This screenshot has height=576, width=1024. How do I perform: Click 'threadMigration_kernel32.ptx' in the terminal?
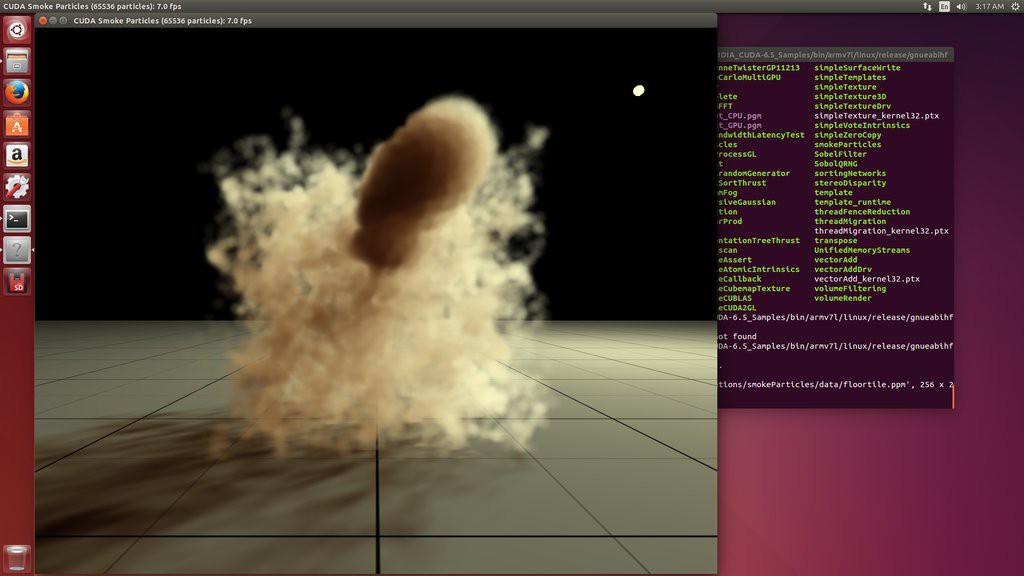pos(881,231)
